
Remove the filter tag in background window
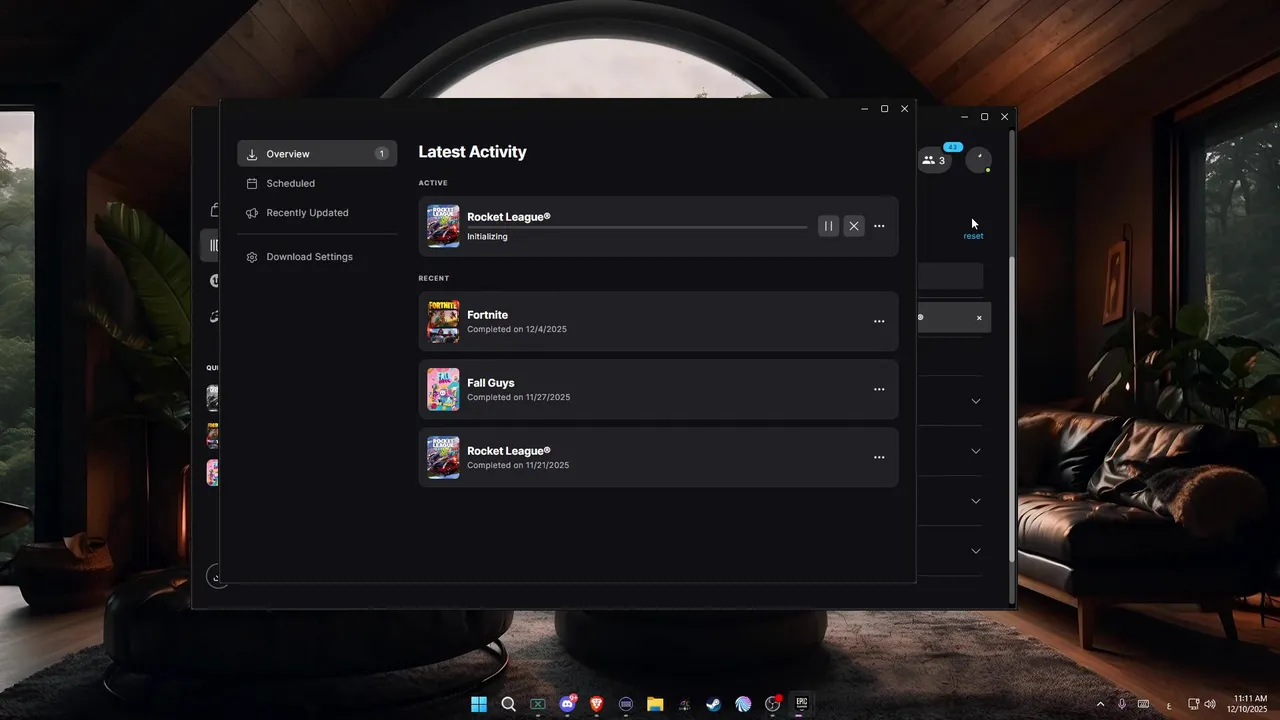coord(979,318)
